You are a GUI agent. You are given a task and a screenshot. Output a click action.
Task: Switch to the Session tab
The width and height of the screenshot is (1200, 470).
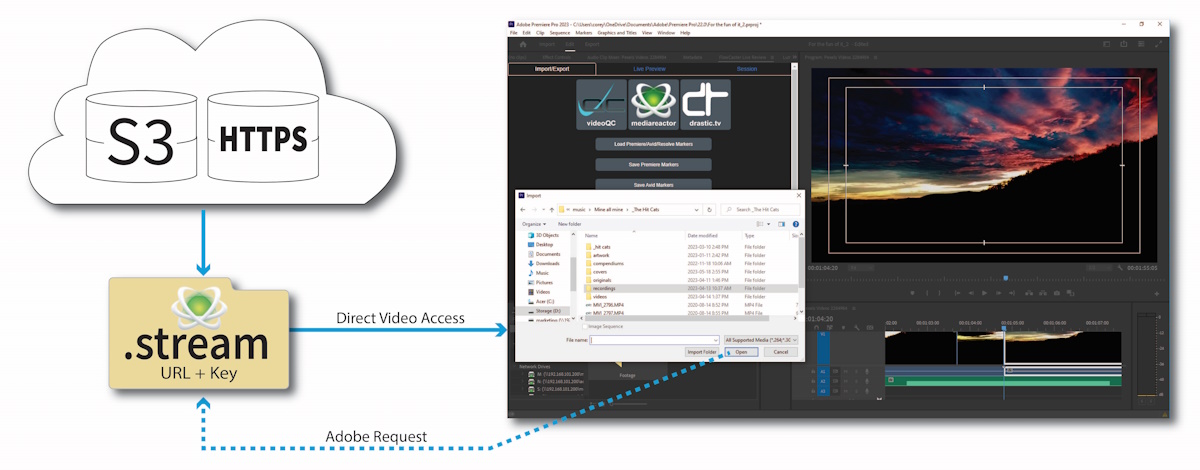pos(747,69)
